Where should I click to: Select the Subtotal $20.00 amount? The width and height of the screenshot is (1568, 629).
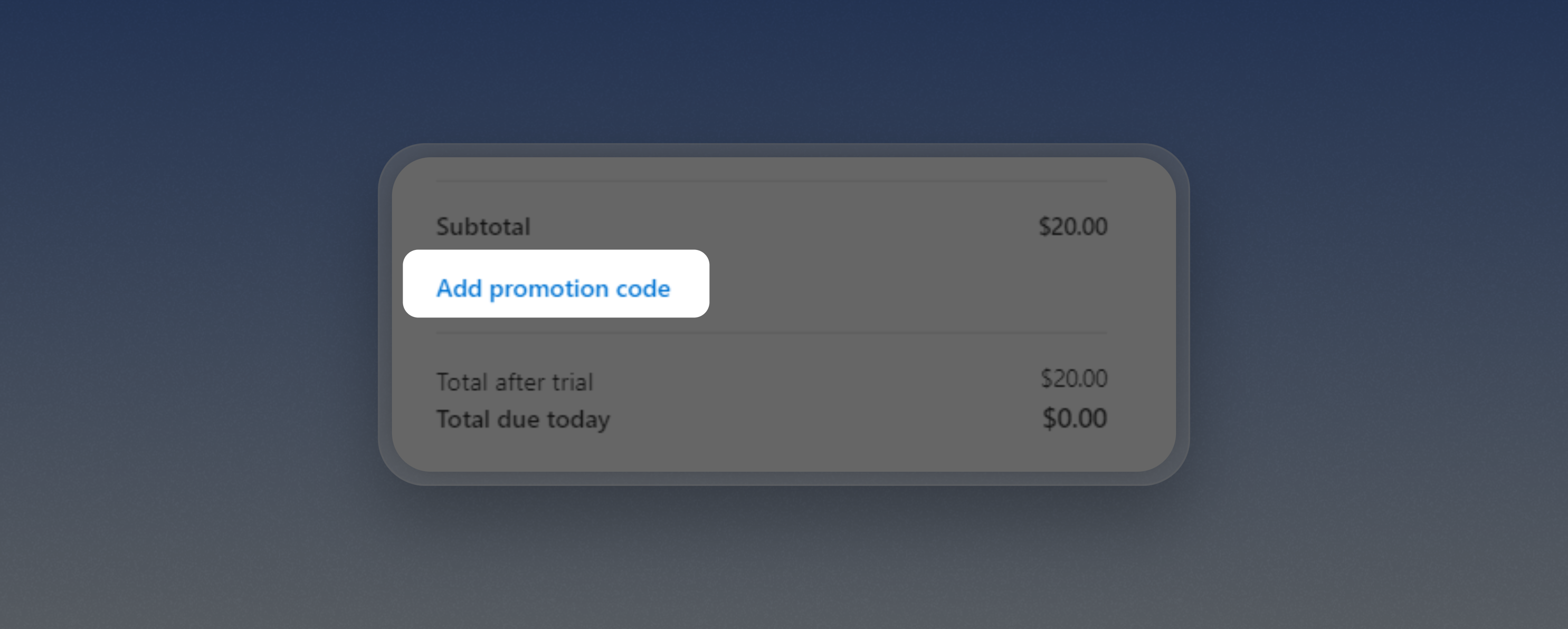1073,227
